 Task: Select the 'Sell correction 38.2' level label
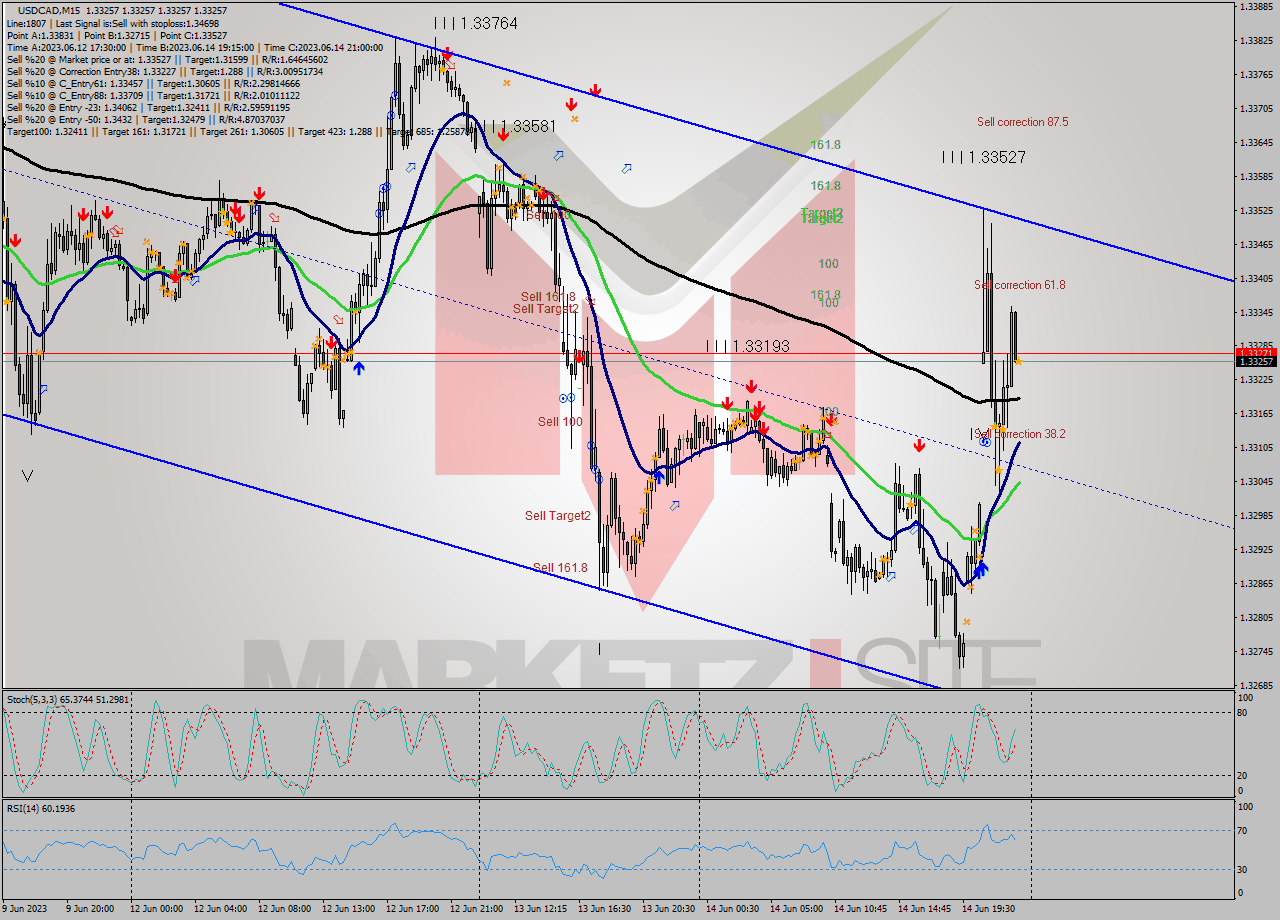pyautogui.click(x=1020, y=434)
